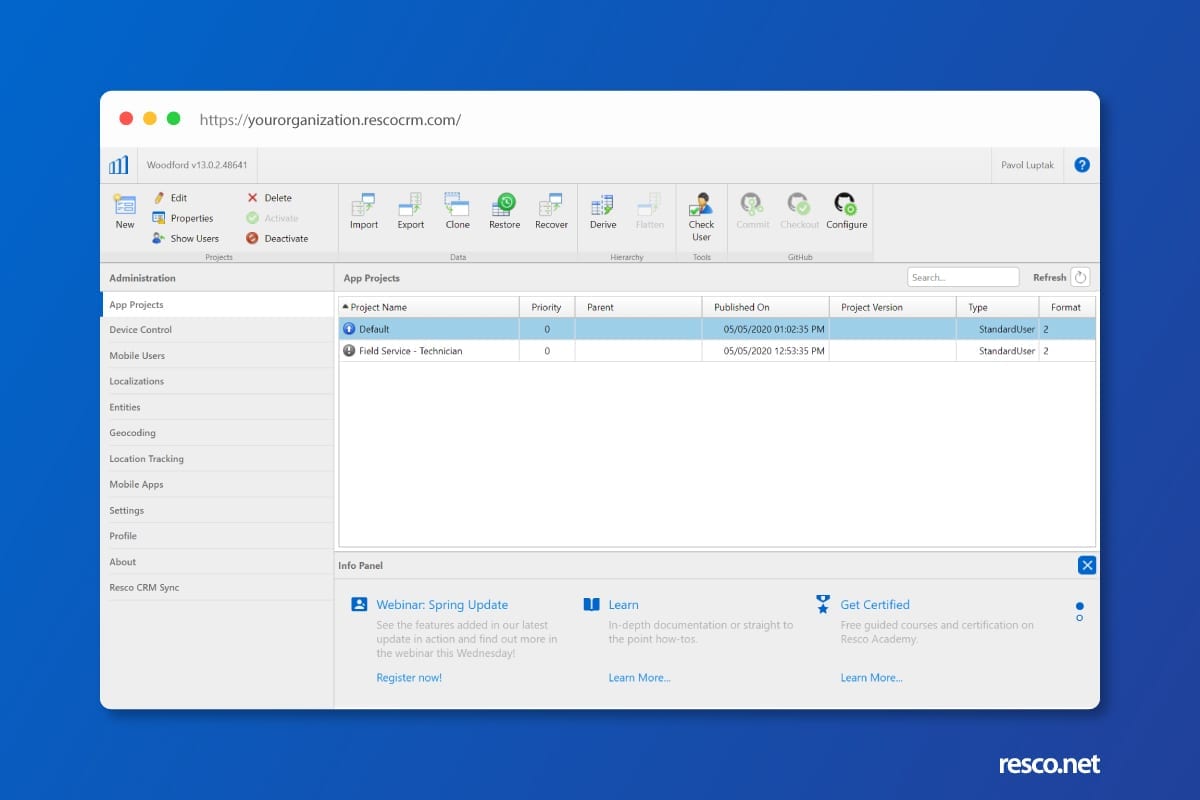Click the project search field
This screenshot has height=800, width=1200.
pos(963,277)
